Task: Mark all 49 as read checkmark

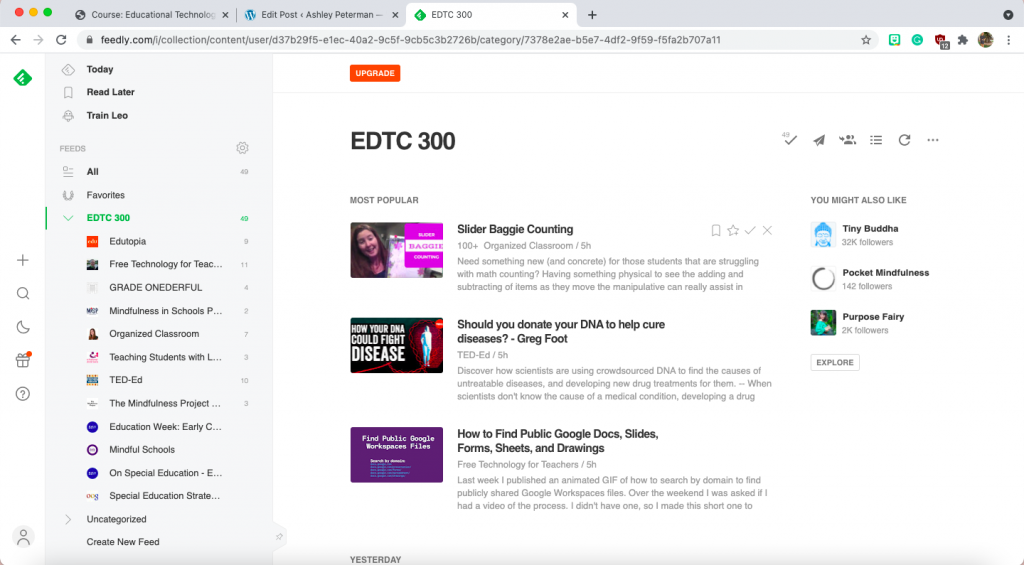Action: pos(790,139)
